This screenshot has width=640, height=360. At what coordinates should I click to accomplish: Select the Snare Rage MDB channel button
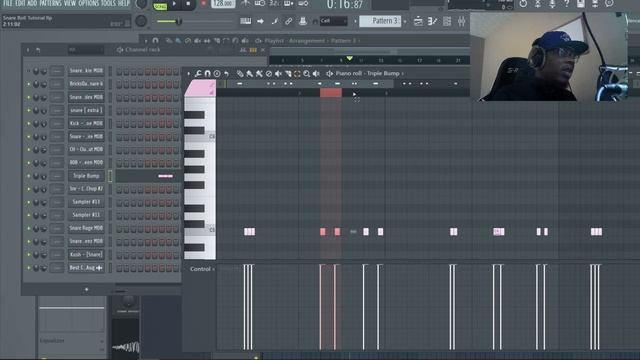click(x=86, y=228)
